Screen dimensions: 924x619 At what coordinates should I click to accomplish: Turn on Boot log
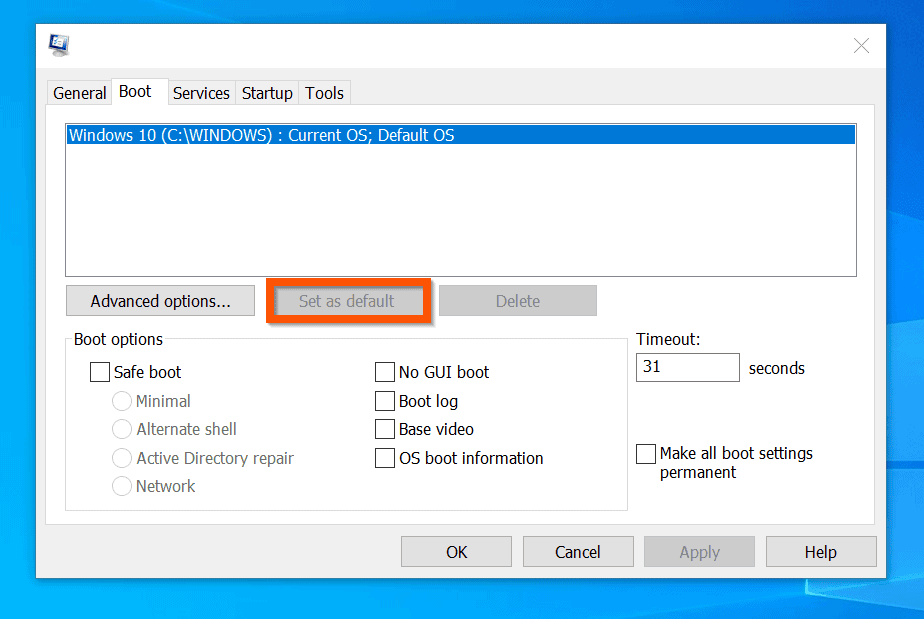[385, 401]
